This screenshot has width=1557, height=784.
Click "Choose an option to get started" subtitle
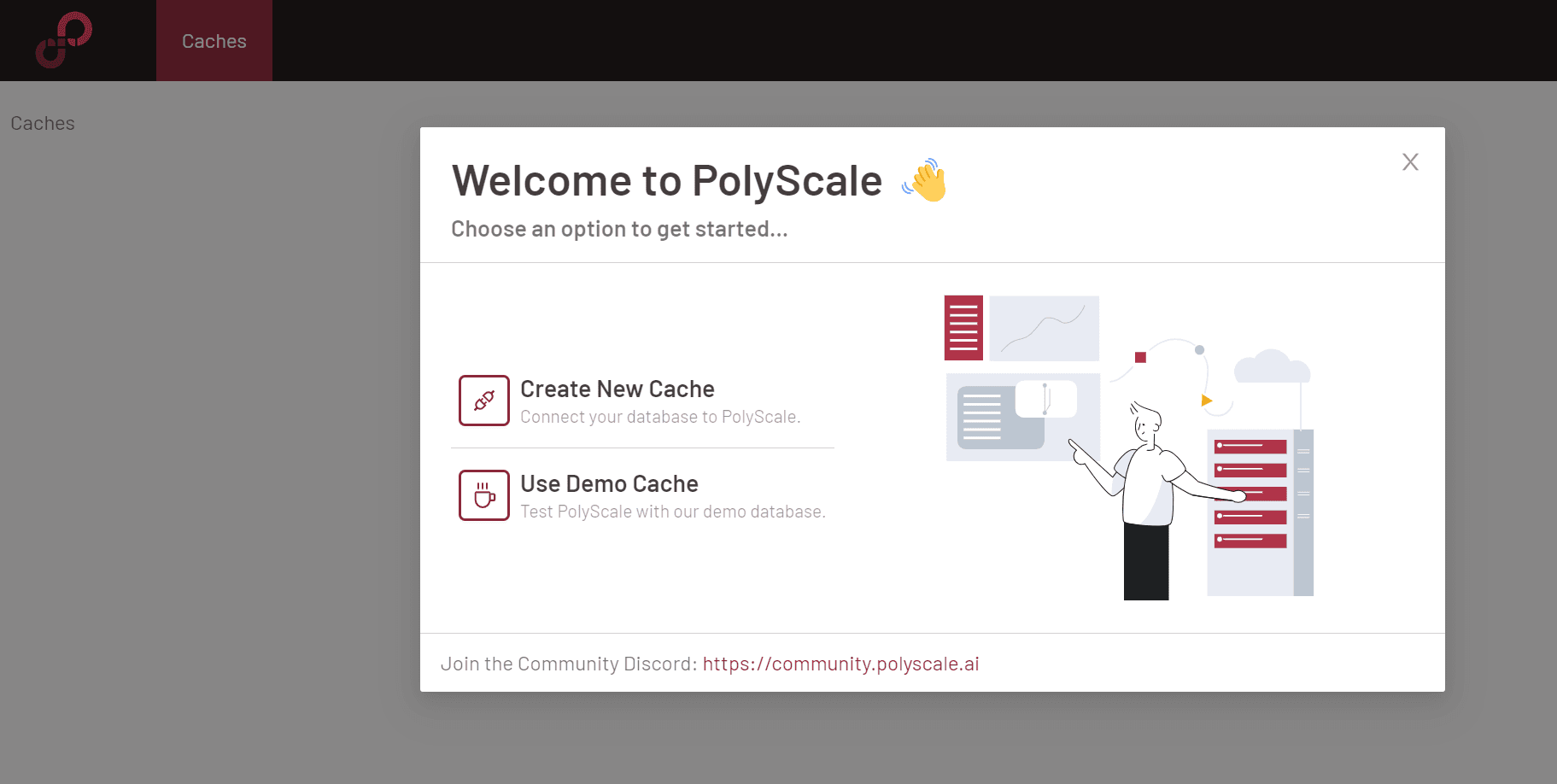tap(619, 229)
